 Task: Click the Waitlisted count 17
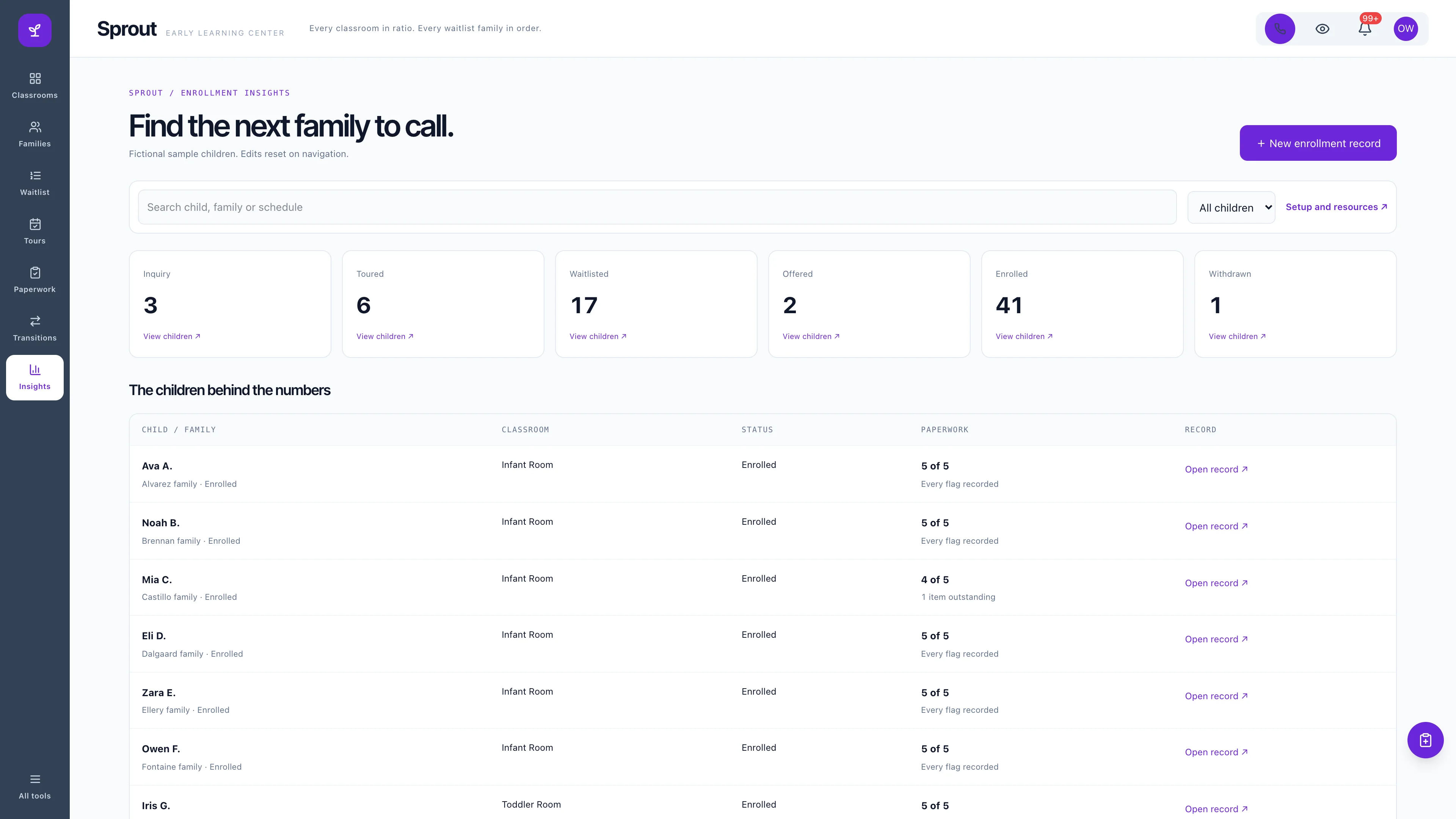[x=584, y=306]
